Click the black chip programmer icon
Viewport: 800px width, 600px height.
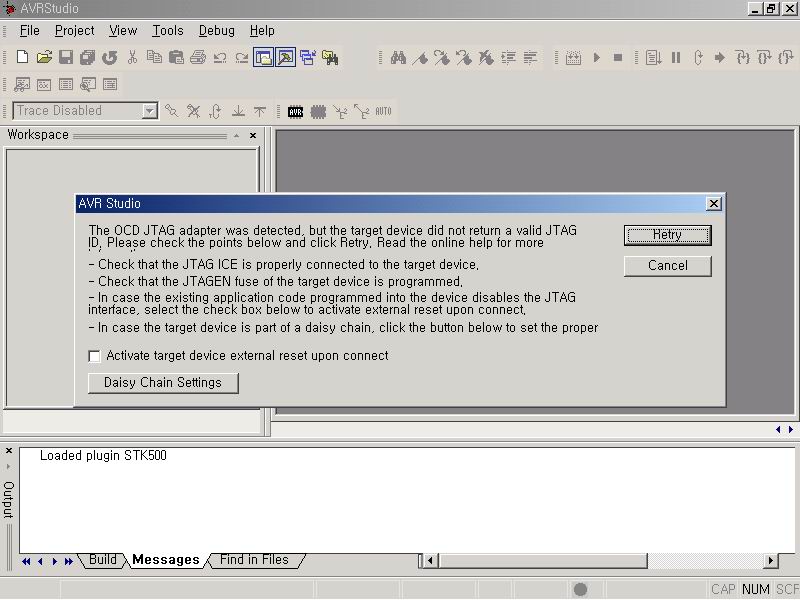(x=318, y=111)
